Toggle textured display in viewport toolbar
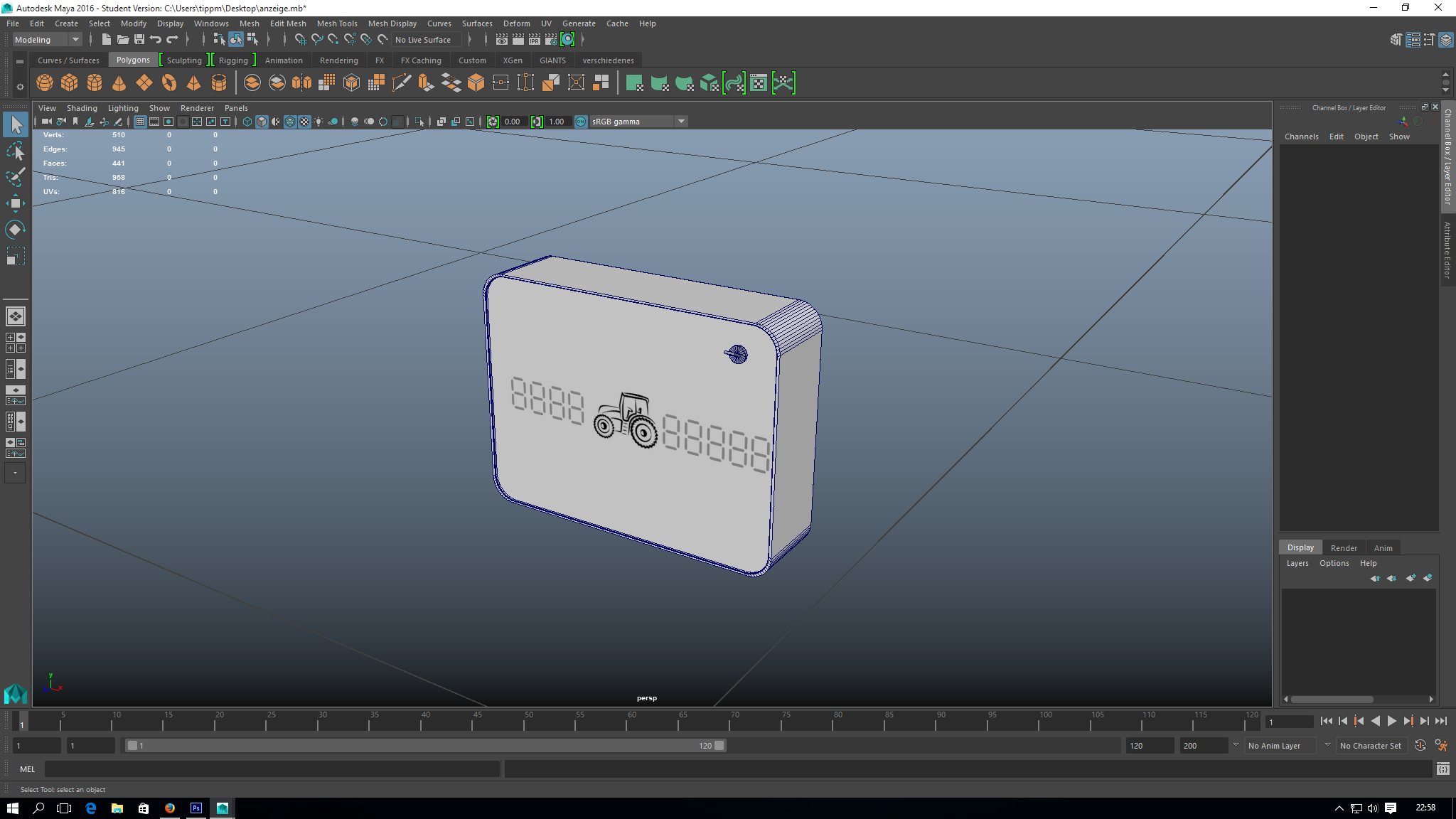The image size is (1456, 819). (304, 122)
